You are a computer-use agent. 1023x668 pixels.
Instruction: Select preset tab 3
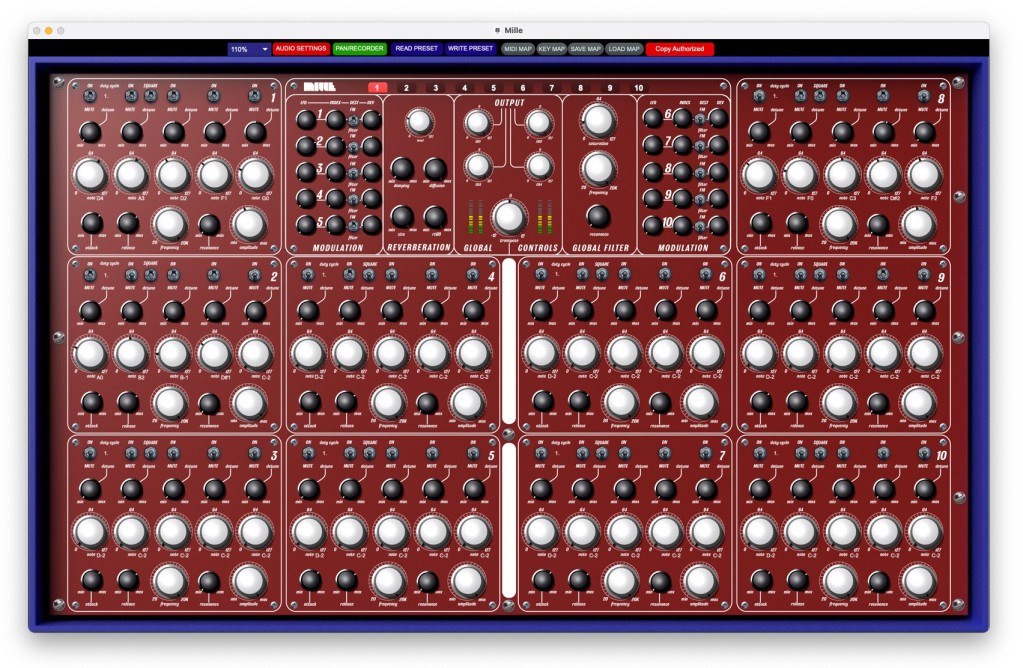pyautogui.click(x=435, y=88)
